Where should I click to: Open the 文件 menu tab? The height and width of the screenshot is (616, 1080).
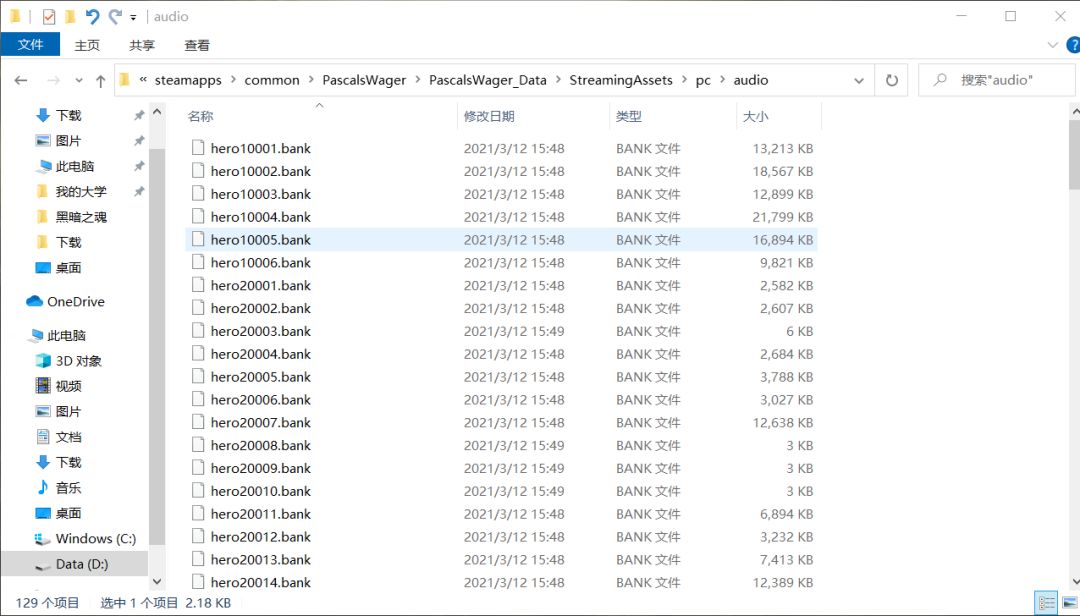point(30,45)
